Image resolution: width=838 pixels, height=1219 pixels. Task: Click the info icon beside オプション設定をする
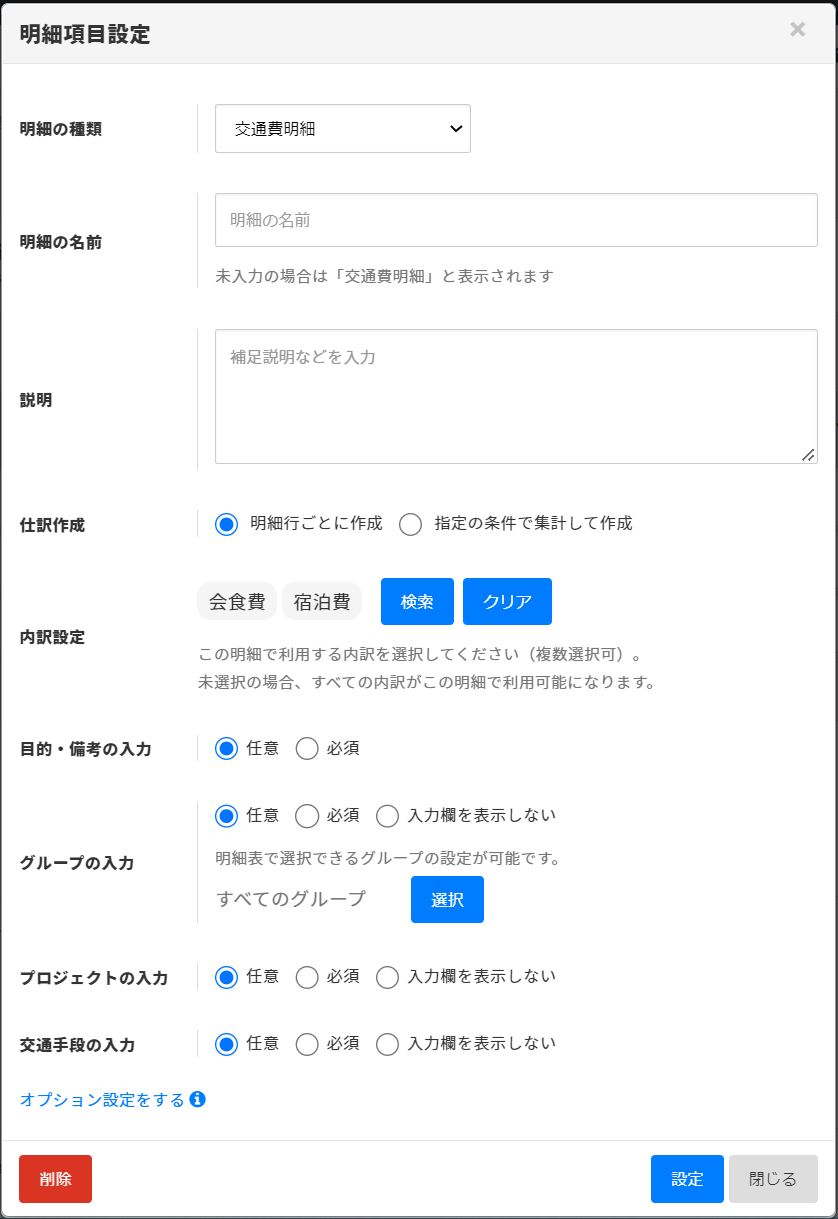(x=198, y=1099)
